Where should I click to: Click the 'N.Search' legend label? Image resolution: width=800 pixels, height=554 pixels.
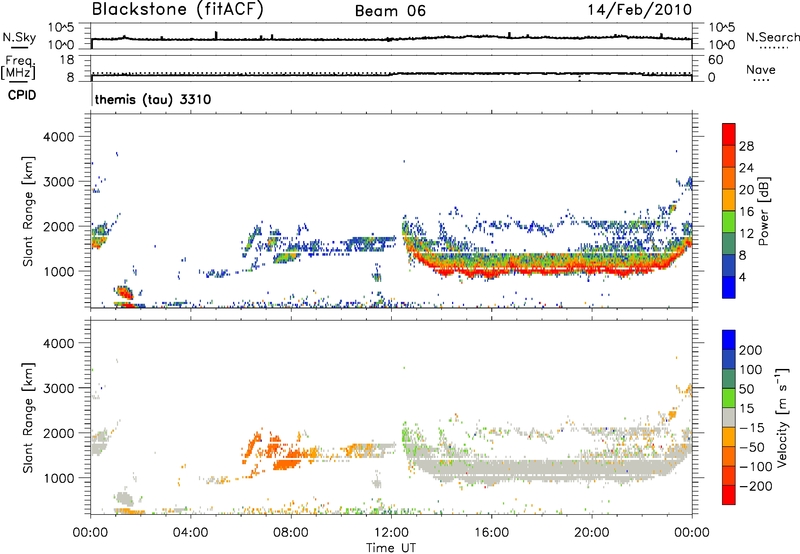[x=772, y=37]
